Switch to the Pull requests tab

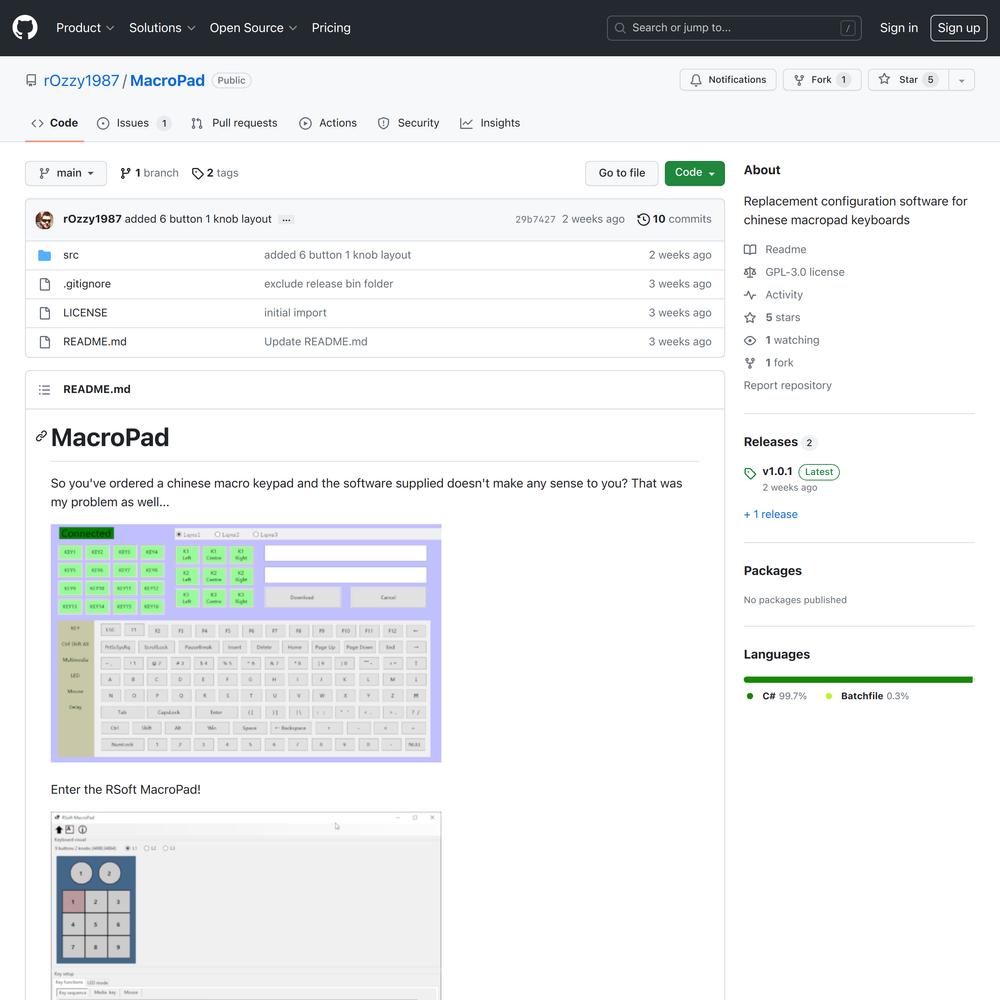point(234,123)
